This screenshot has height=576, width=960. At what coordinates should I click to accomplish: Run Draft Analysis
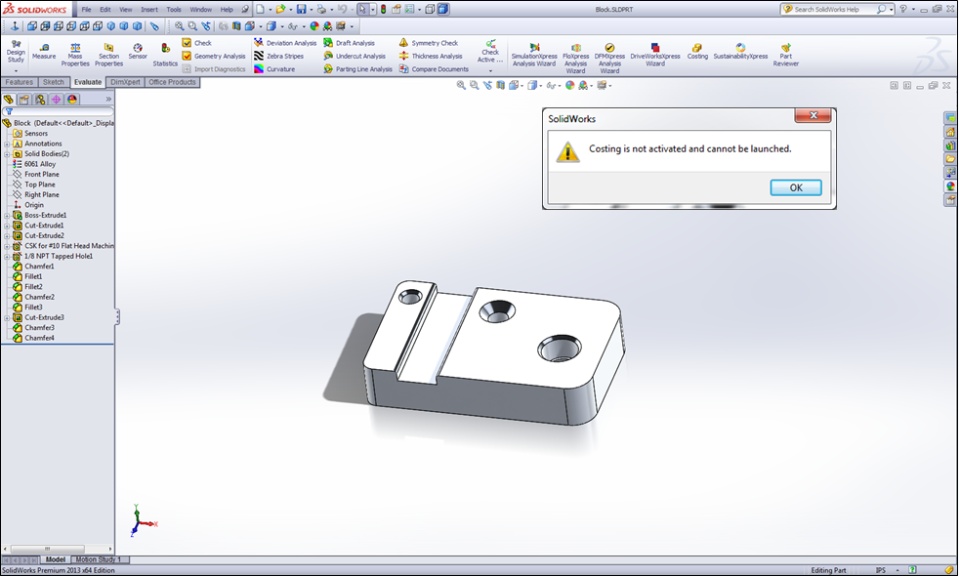[349, 43]
